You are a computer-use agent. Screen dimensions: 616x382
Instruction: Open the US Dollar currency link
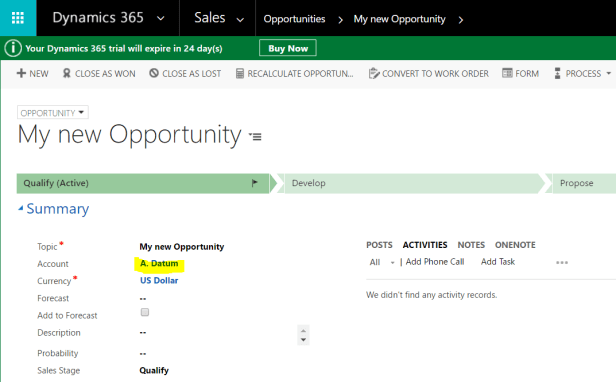click(159, 281)
